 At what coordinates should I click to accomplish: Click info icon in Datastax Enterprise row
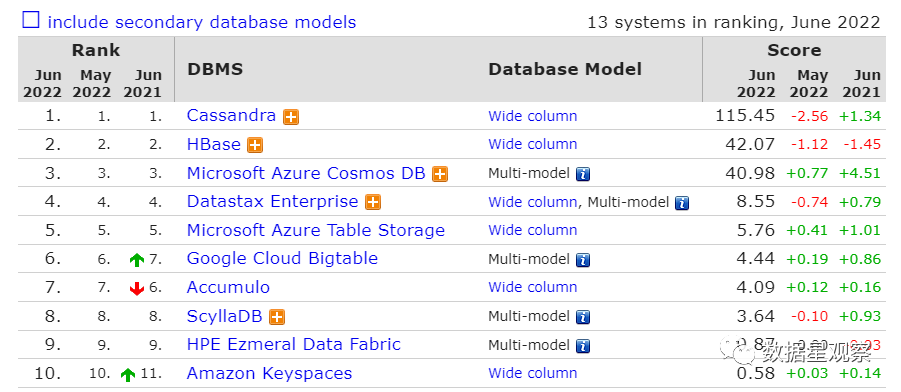pos(682,203)
